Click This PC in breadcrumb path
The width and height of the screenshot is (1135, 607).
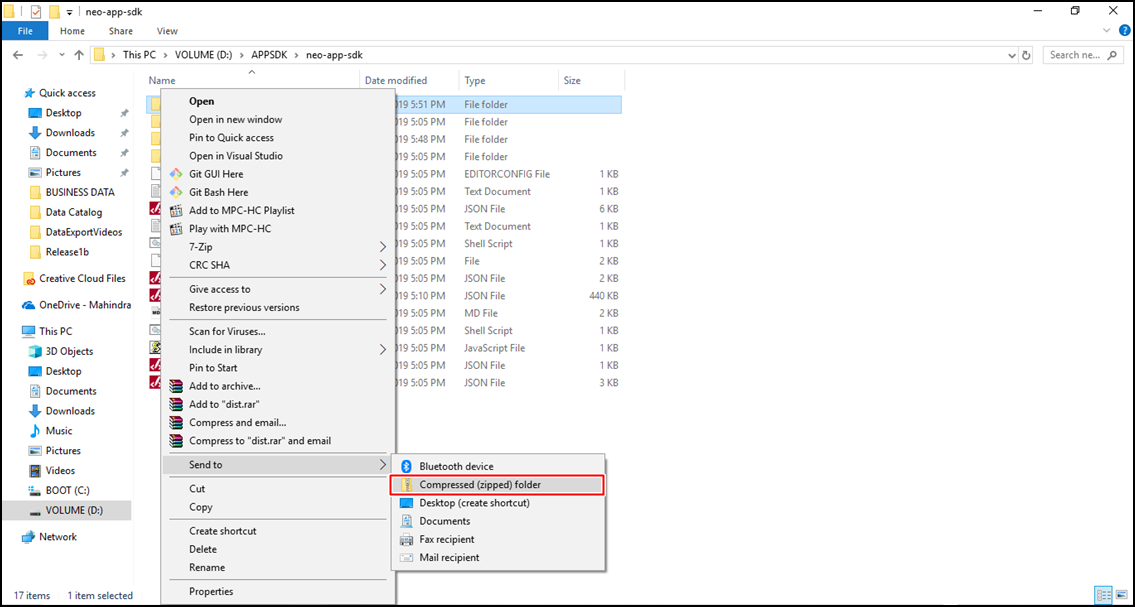(138, 55)
